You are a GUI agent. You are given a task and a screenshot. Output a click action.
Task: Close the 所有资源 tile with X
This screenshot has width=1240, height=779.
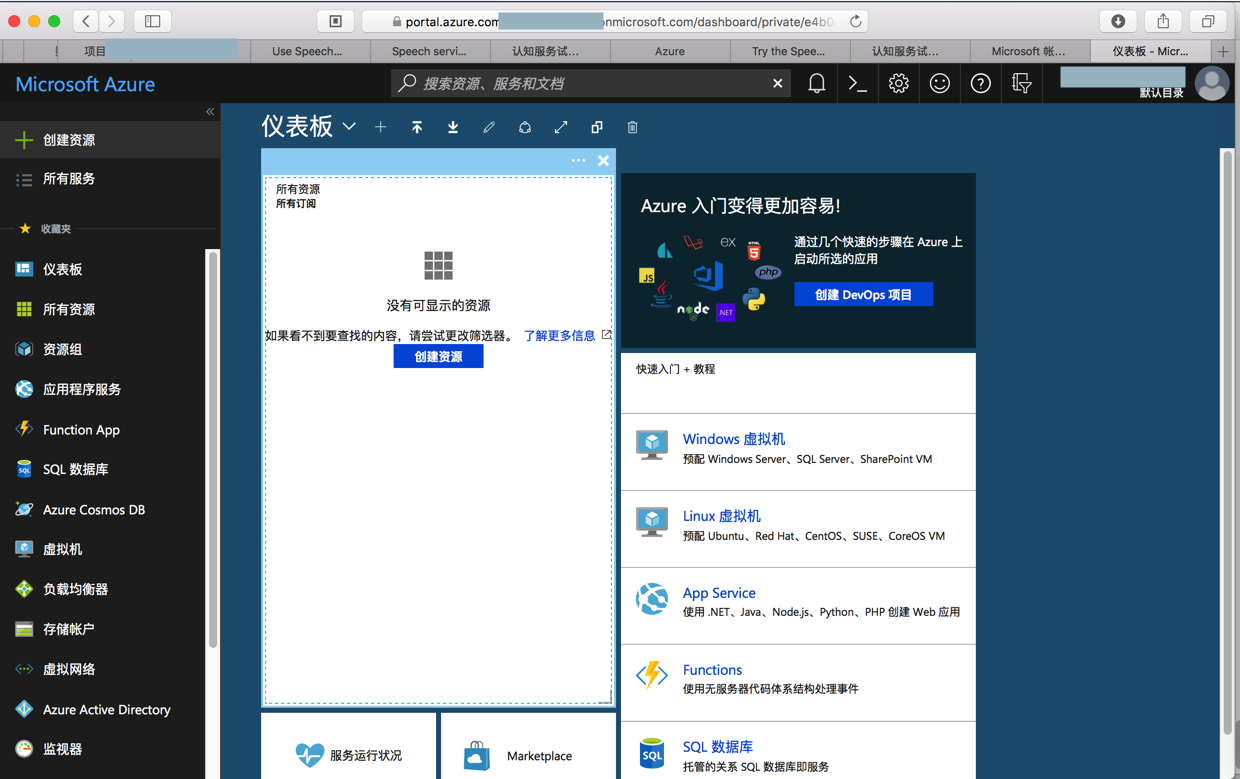click(x=603, y=160)
